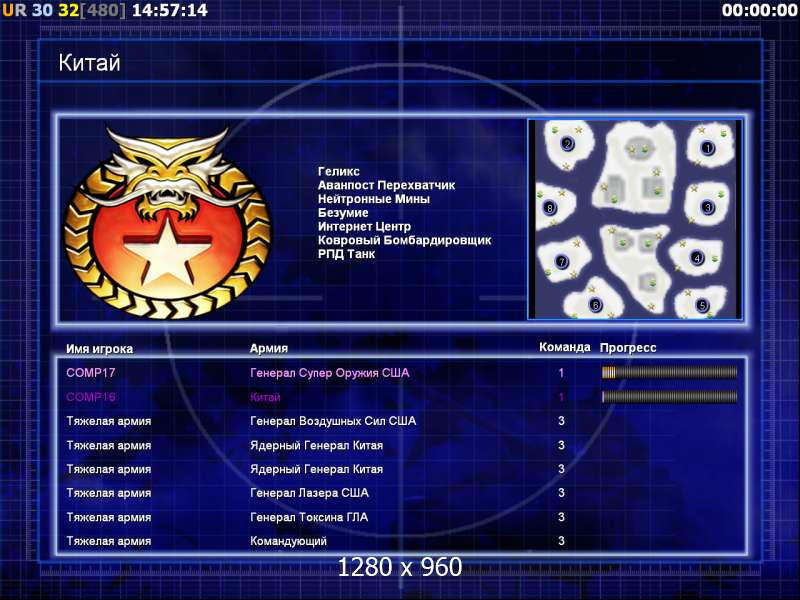
Task: Click the Имя игрока column header
Action: pyautogui.click(x=99, y=349)
